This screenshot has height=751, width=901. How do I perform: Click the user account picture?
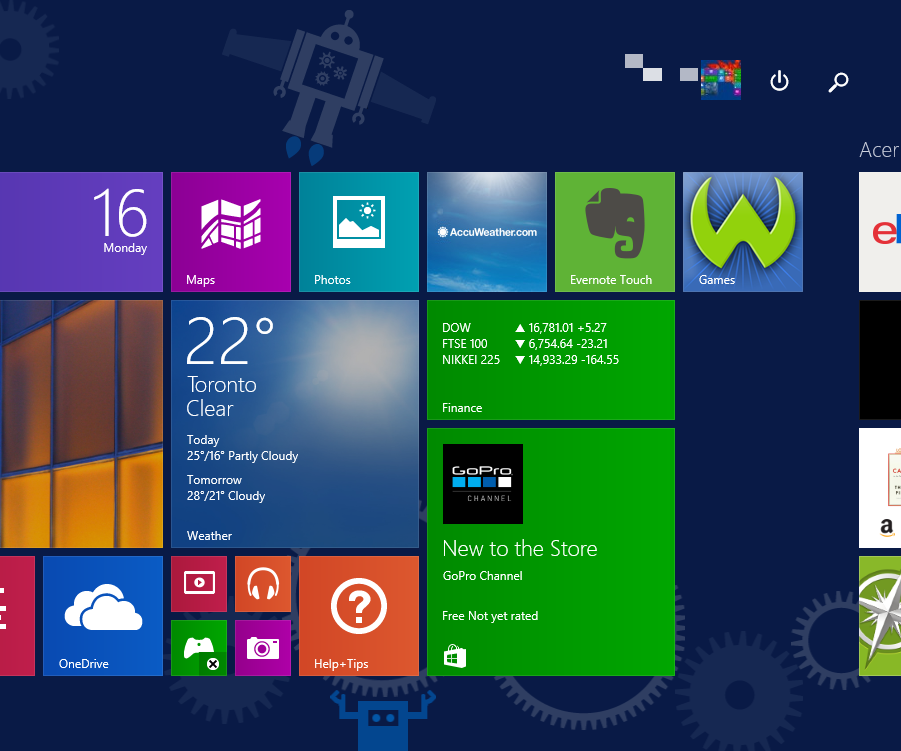[721, 80]
